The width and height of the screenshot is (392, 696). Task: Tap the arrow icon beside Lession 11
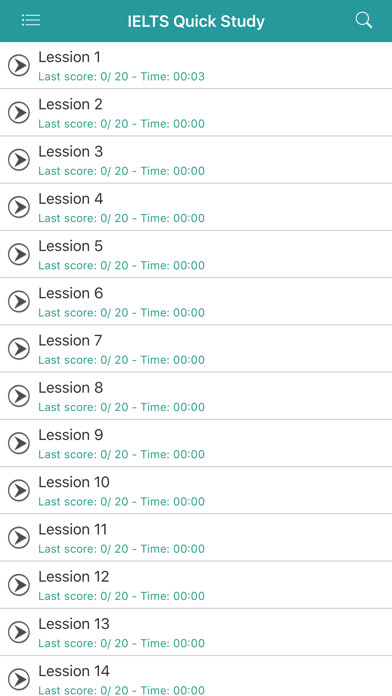coord(19,538)
